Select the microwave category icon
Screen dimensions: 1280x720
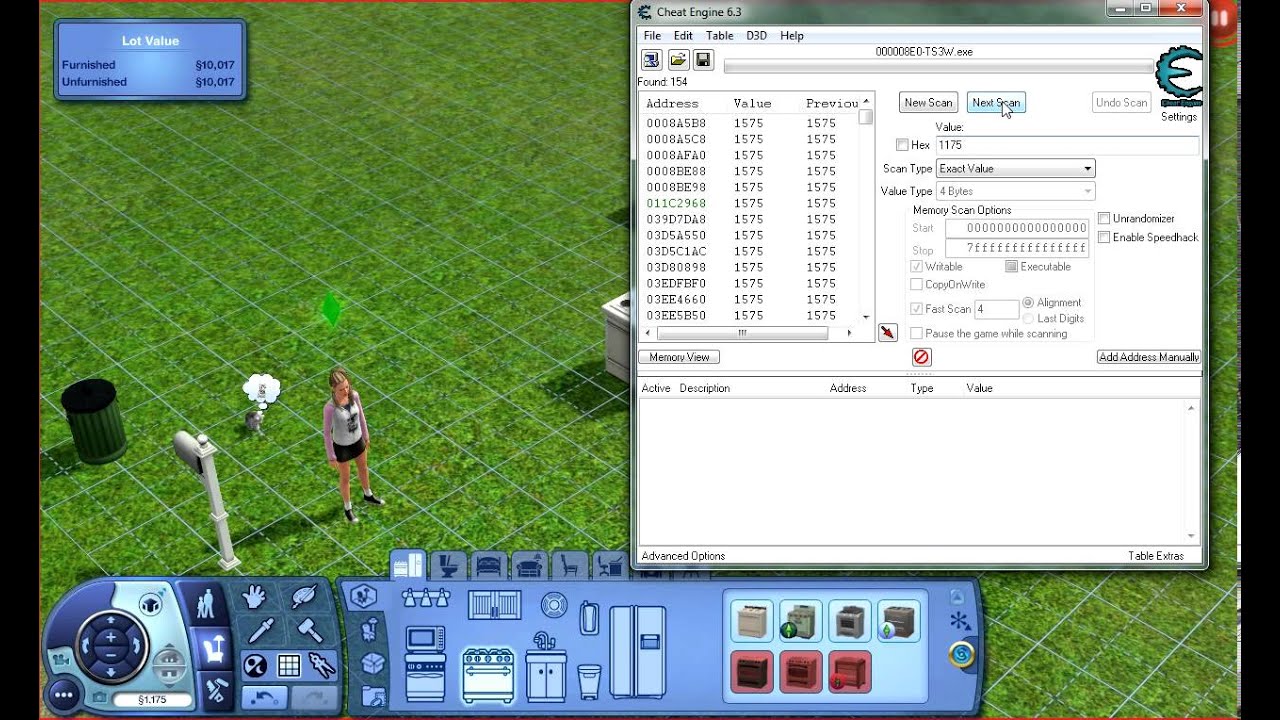point(425,637)
